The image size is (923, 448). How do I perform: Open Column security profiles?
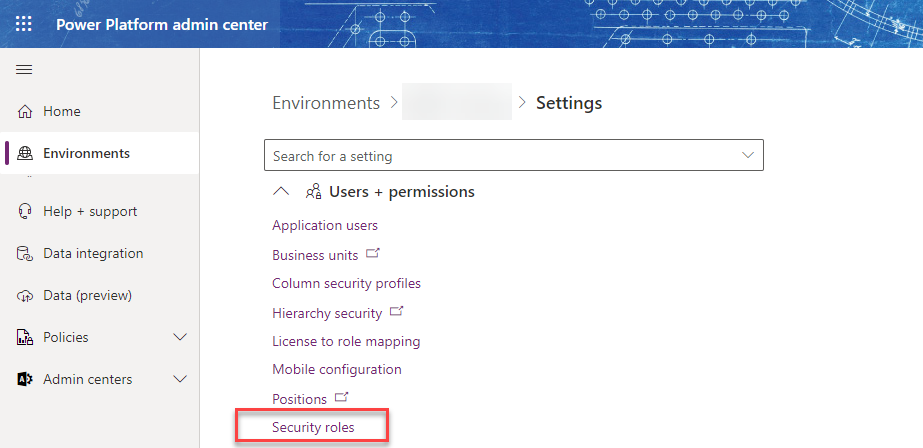pyautogui.click(x=347, y=284)
